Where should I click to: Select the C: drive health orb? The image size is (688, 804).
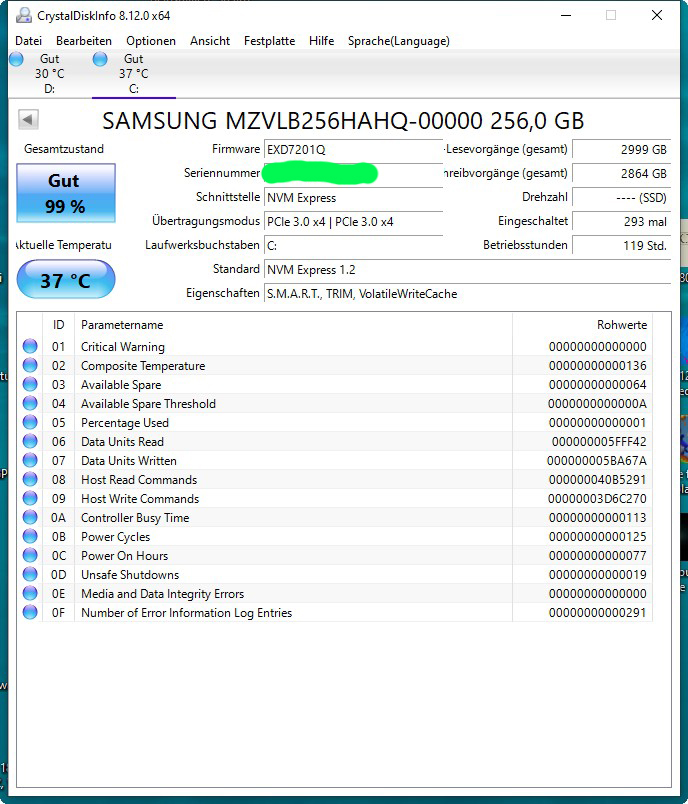pyautogui.click(x=100, y=59)
